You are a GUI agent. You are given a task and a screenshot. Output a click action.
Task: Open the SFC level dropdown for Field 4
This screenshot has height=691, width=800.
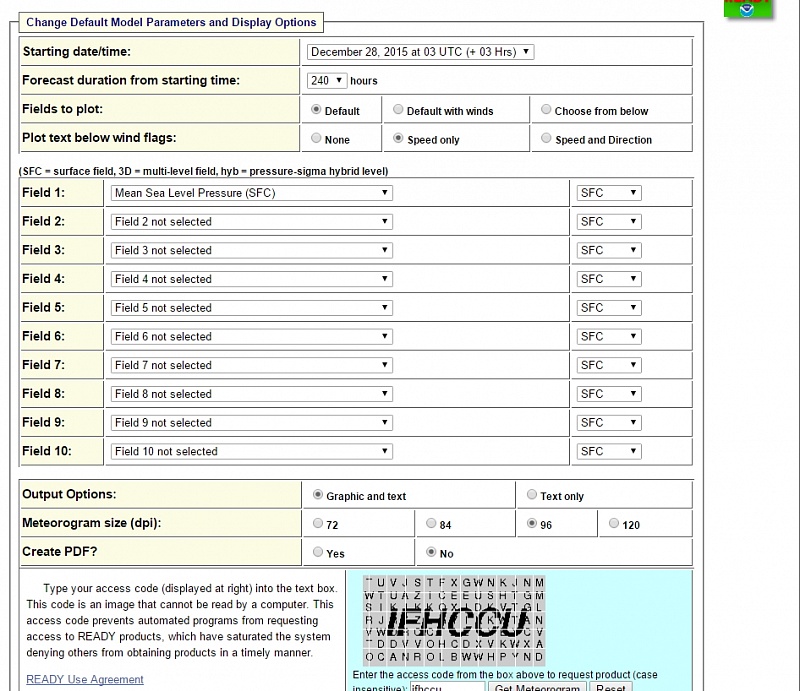point(609,279)
